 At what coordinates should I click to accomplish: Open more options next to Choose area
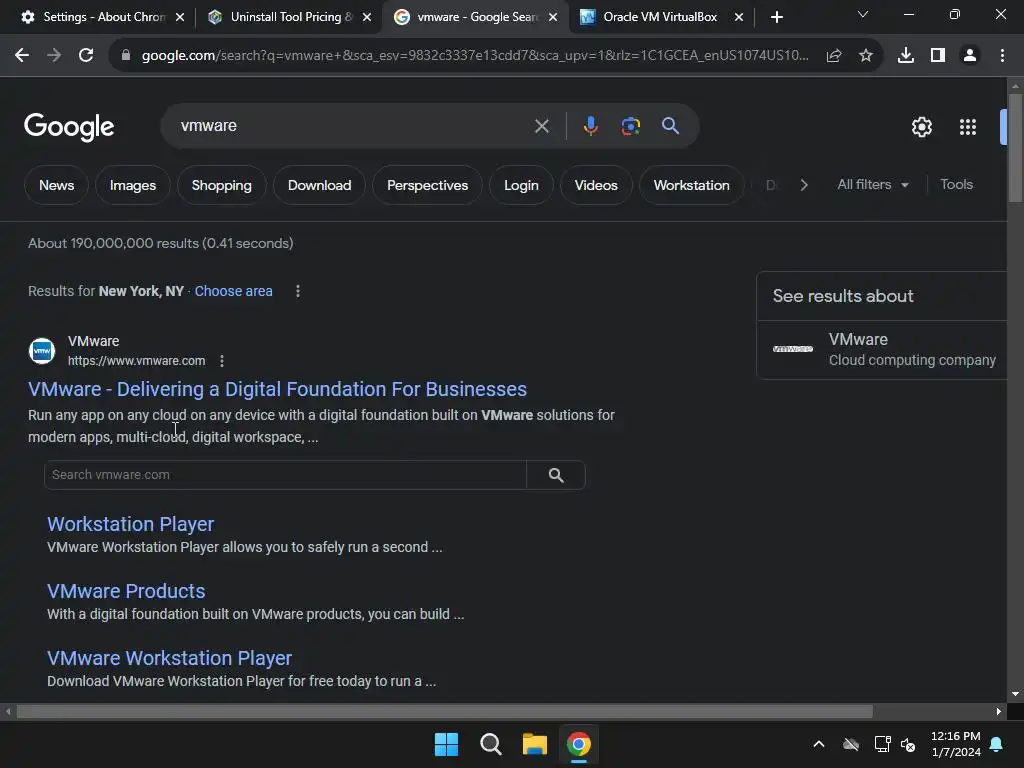(298, 291)
